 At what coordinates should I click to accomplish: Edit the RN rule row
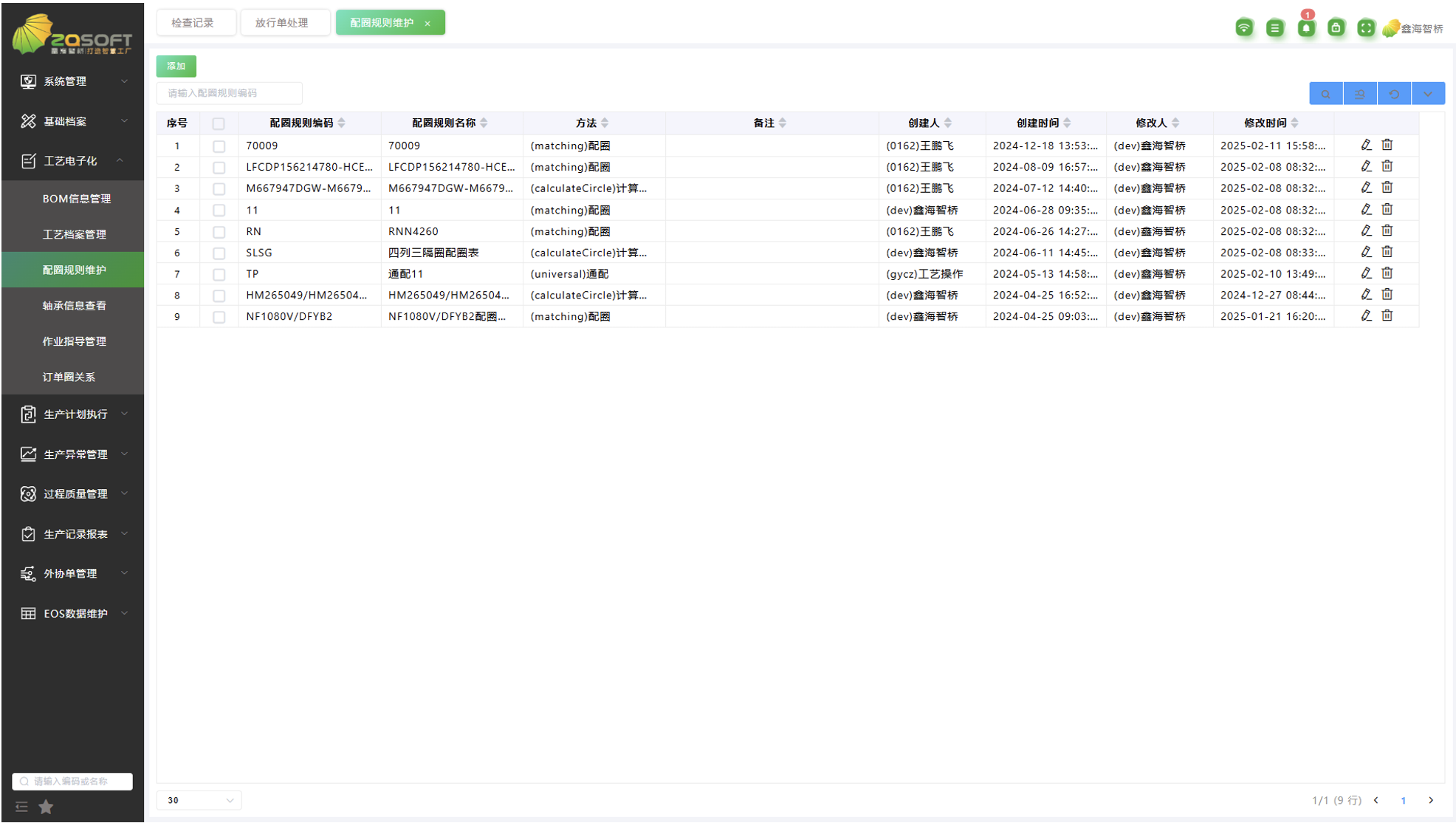coord(1366,231)
